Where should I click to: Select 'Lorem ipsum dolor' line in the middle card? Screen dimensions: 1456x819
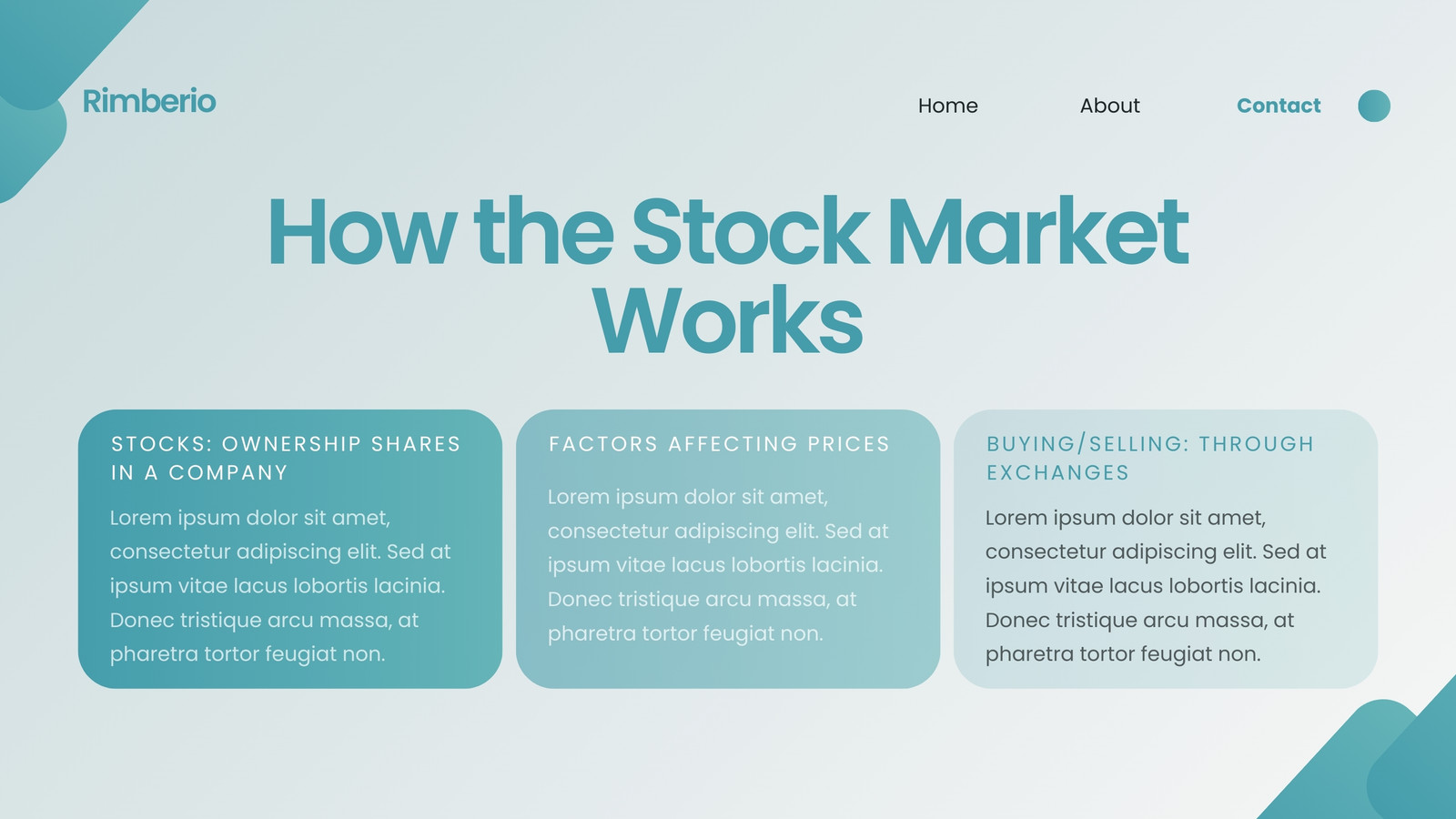(688, 497)
